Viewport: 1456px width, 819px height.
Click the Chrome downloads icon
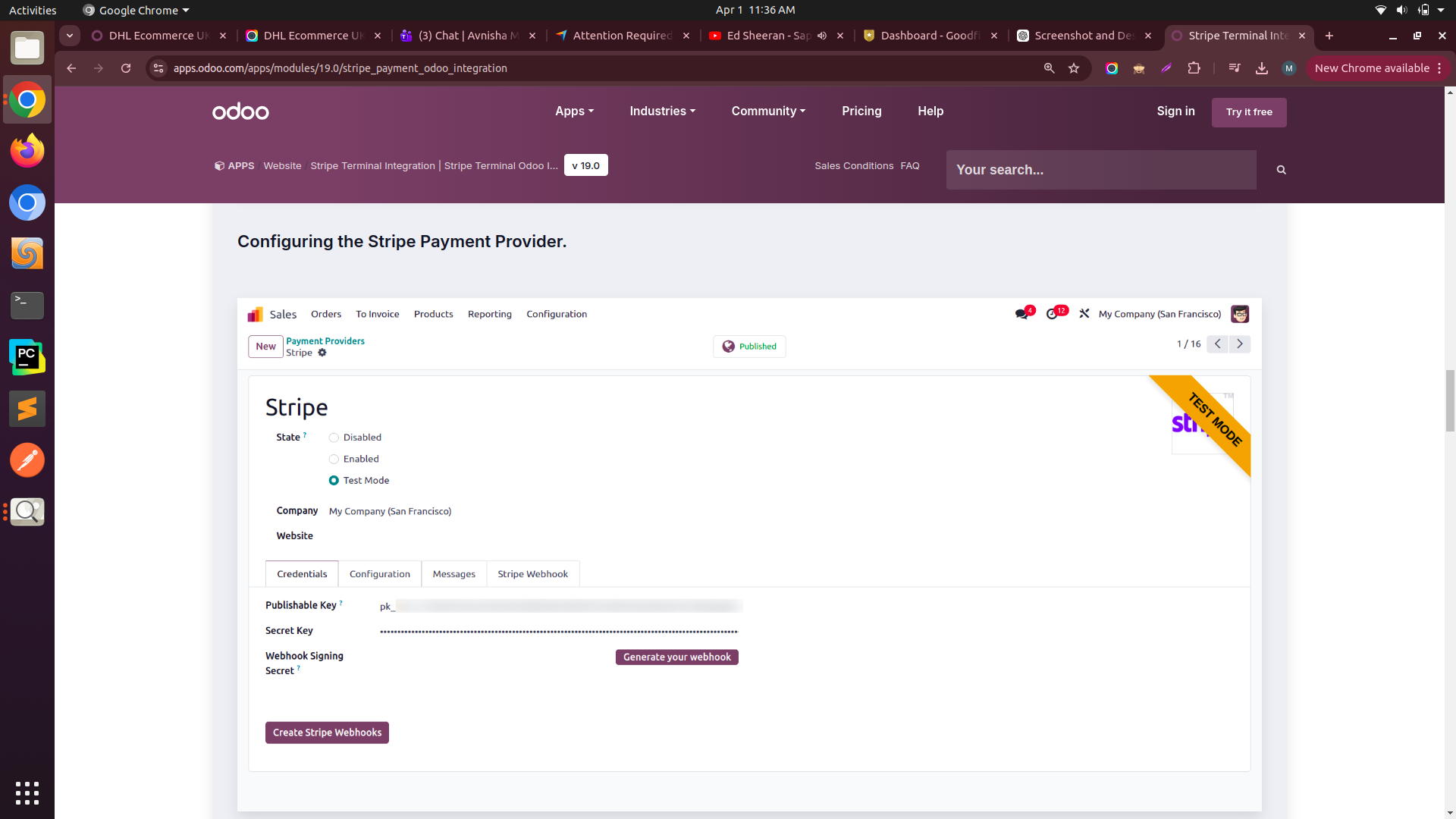[x=1262, y=68]
